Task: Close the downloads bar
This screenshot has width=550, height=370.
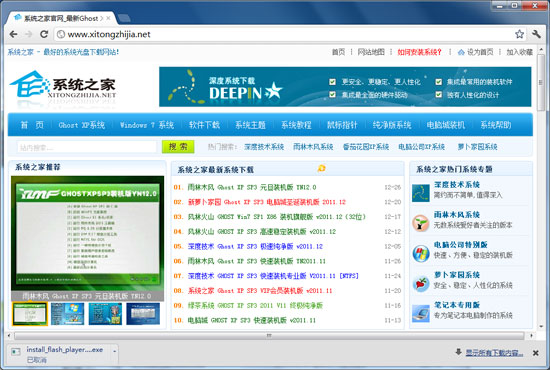Action: [x=535, y=353]
